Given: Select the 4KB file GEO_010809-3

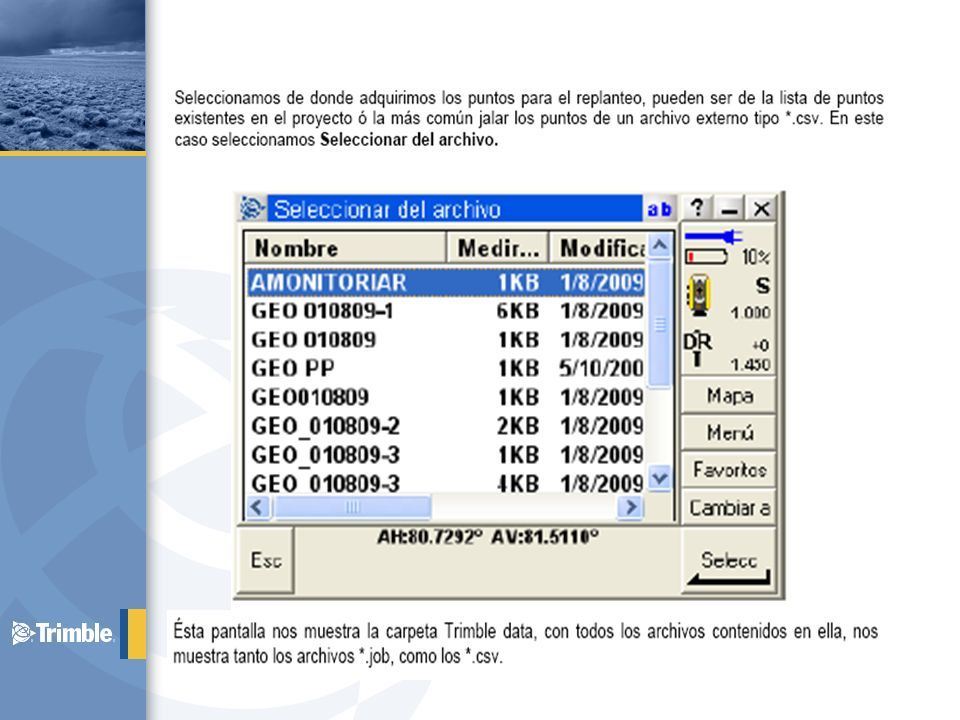Looking at the screenshot, I should pos(446,483).
